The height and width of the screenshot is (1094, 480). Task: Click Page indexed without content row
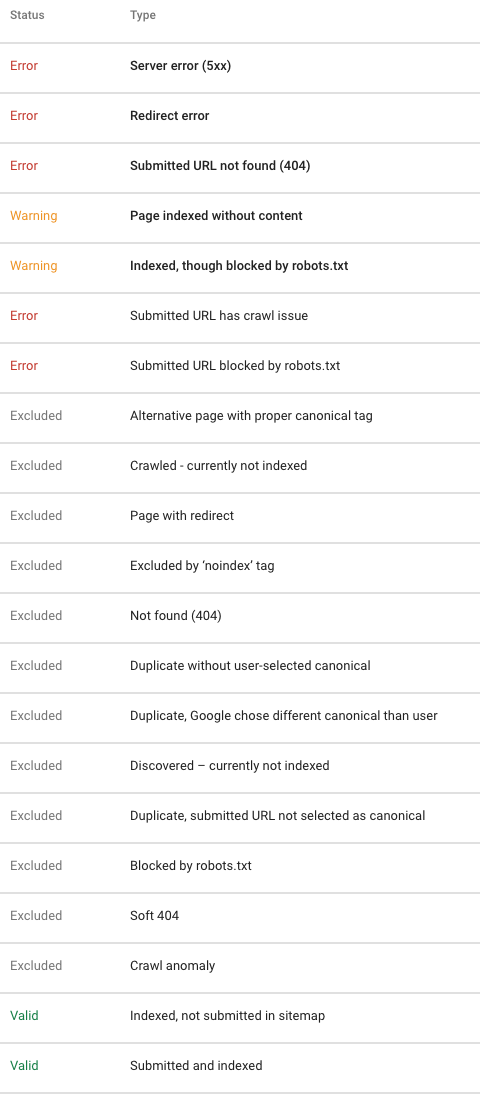(x=240, y=216)
